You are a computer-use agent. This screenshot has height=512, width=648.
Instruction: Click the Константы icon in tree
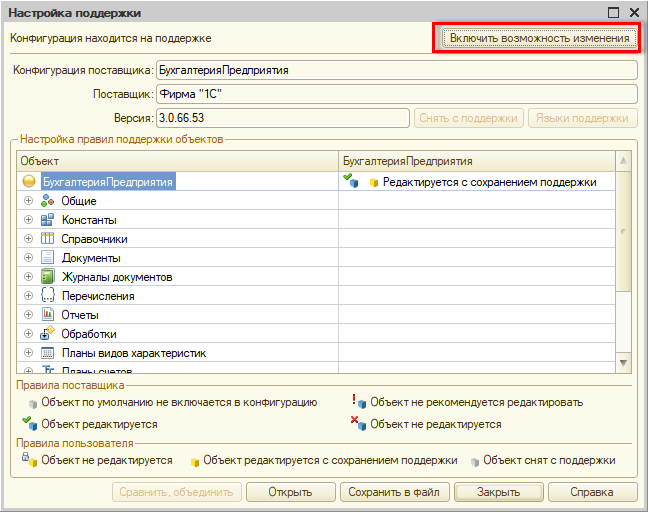[x=47, y=220]
